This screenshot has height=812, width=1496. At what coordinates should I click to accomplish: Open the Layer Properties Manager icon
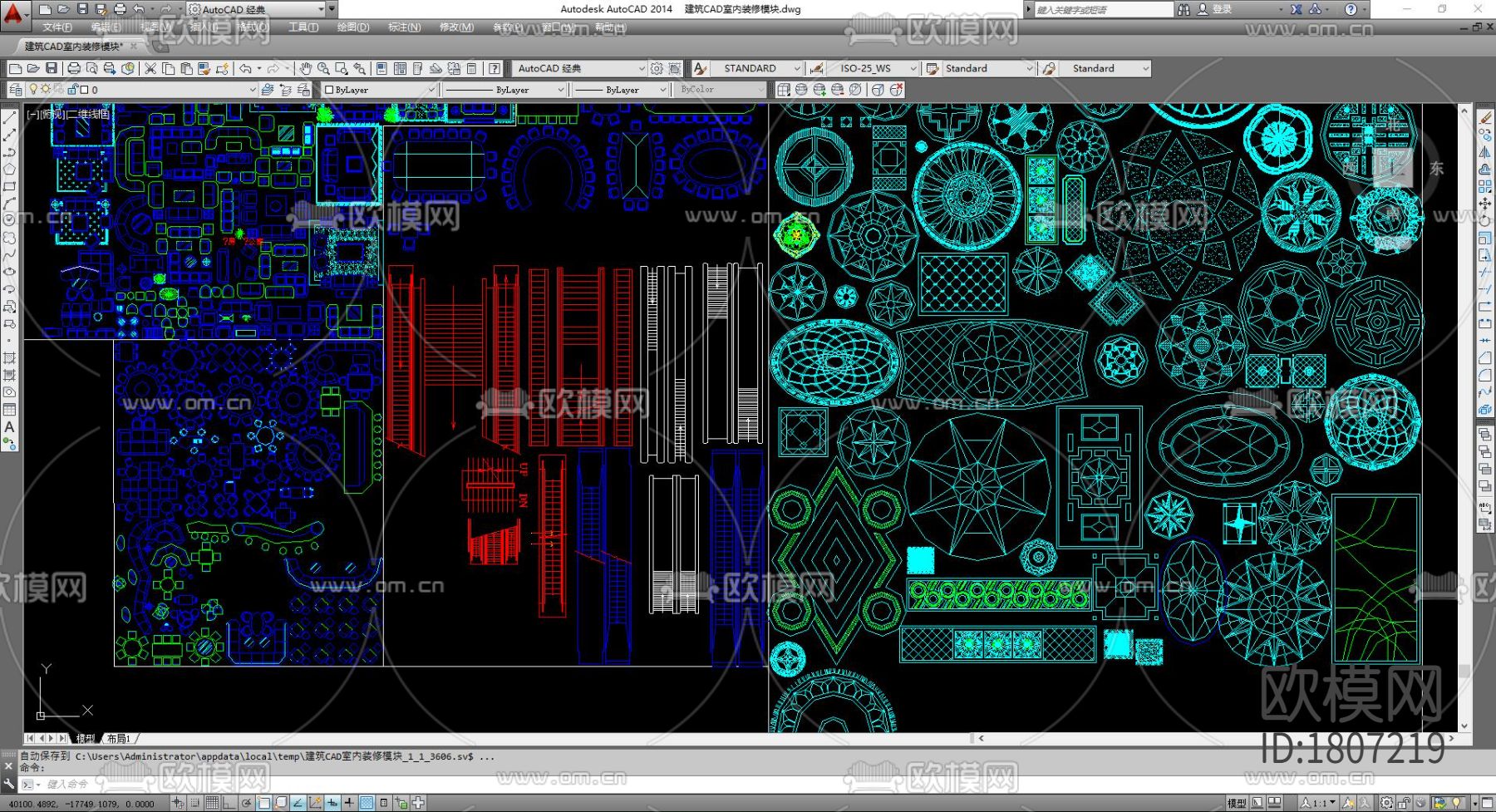[x=16, y=90]
